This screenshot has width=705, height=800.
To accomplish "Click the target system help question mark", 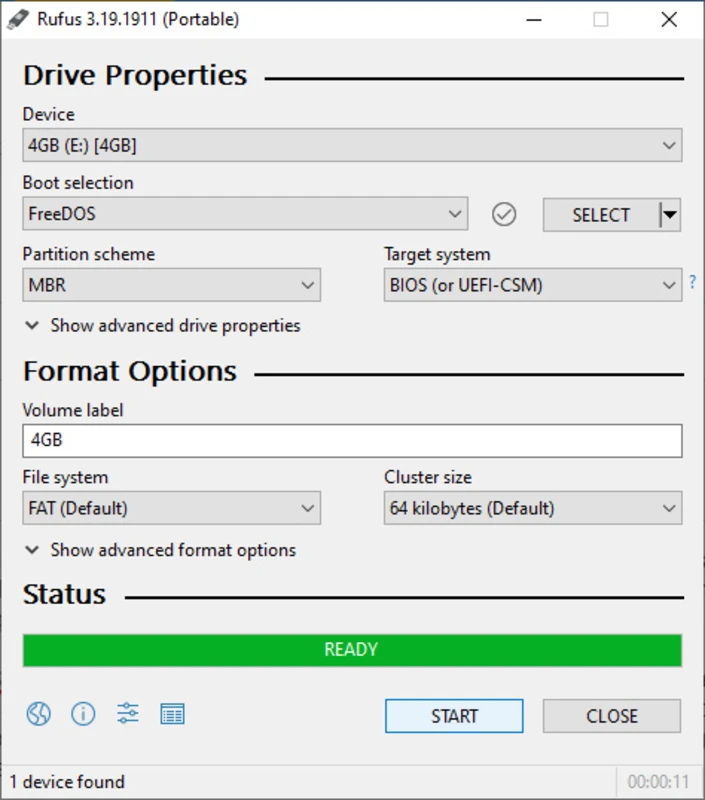I will 692,283.
